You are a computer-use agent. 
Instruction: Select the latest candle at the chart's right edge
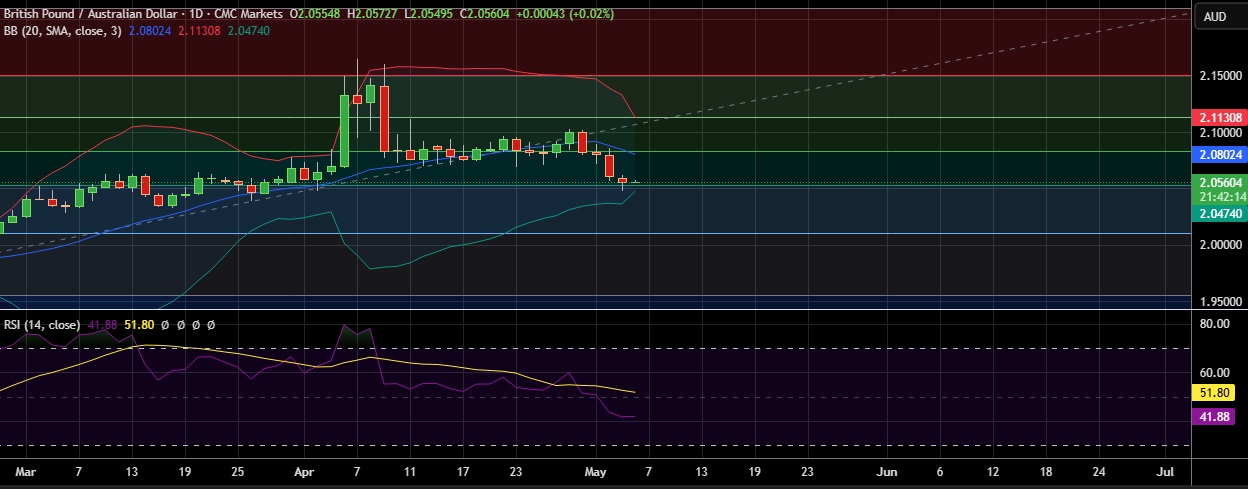click(x=635, y=182)
